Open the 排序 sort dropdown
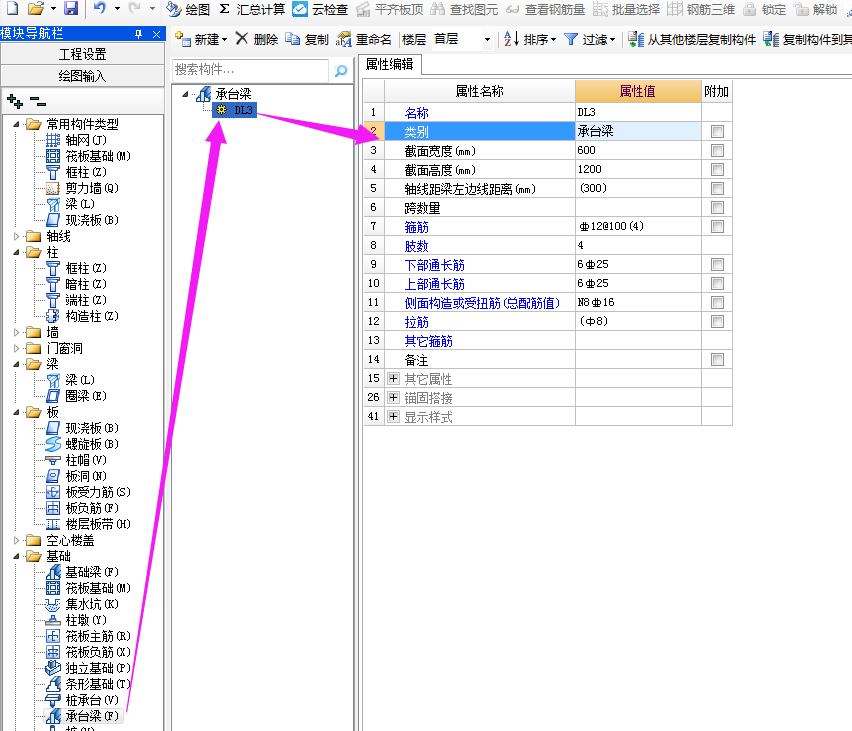Viewport: 852px width, 731px height. 530,39
